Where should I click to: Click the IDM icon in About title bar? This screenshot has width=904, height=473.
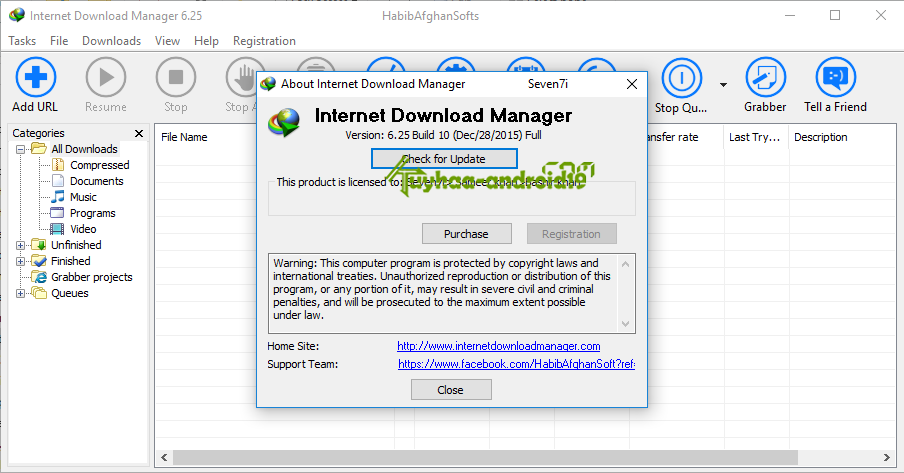(268, 84)
